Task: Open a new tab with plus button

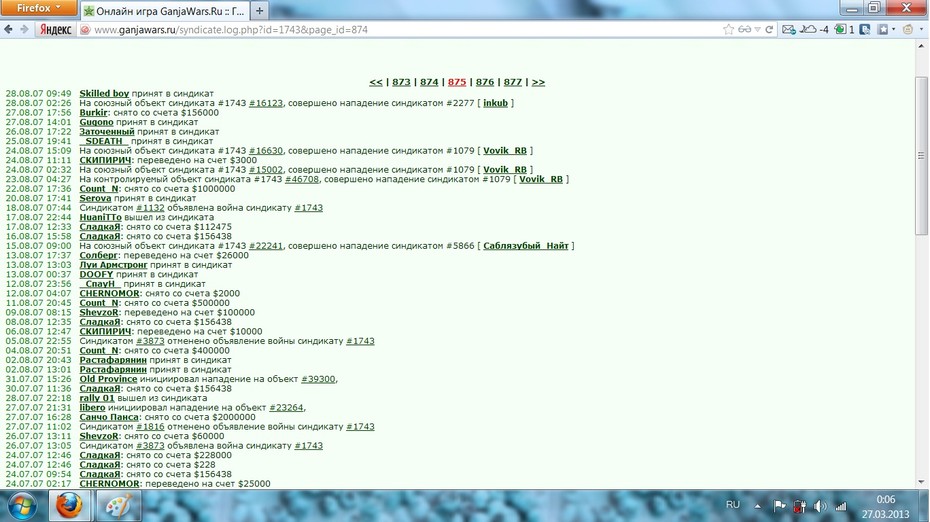Action: coord(259,10)
